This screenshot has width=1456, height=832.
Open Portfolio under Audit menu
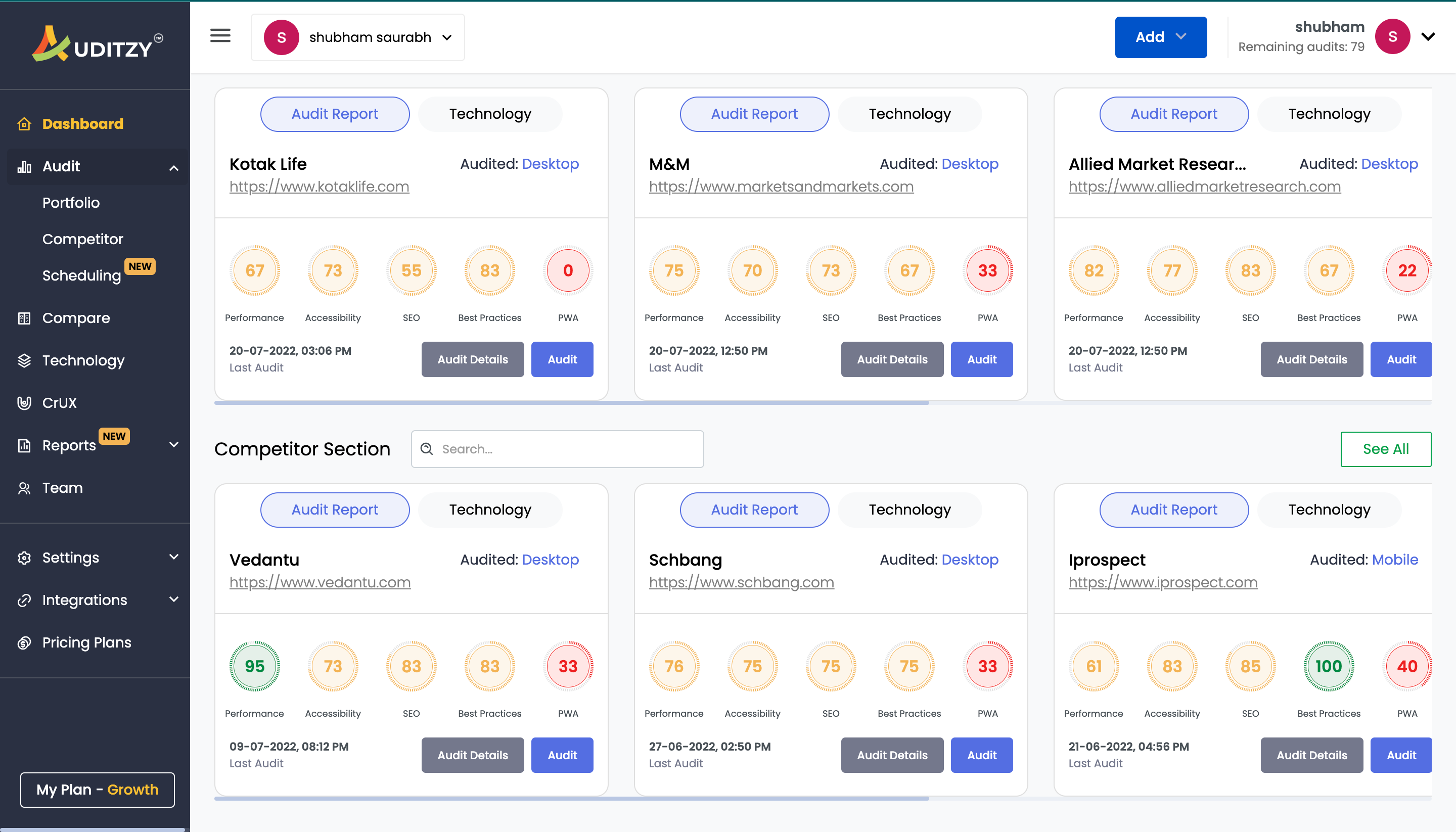71,202
